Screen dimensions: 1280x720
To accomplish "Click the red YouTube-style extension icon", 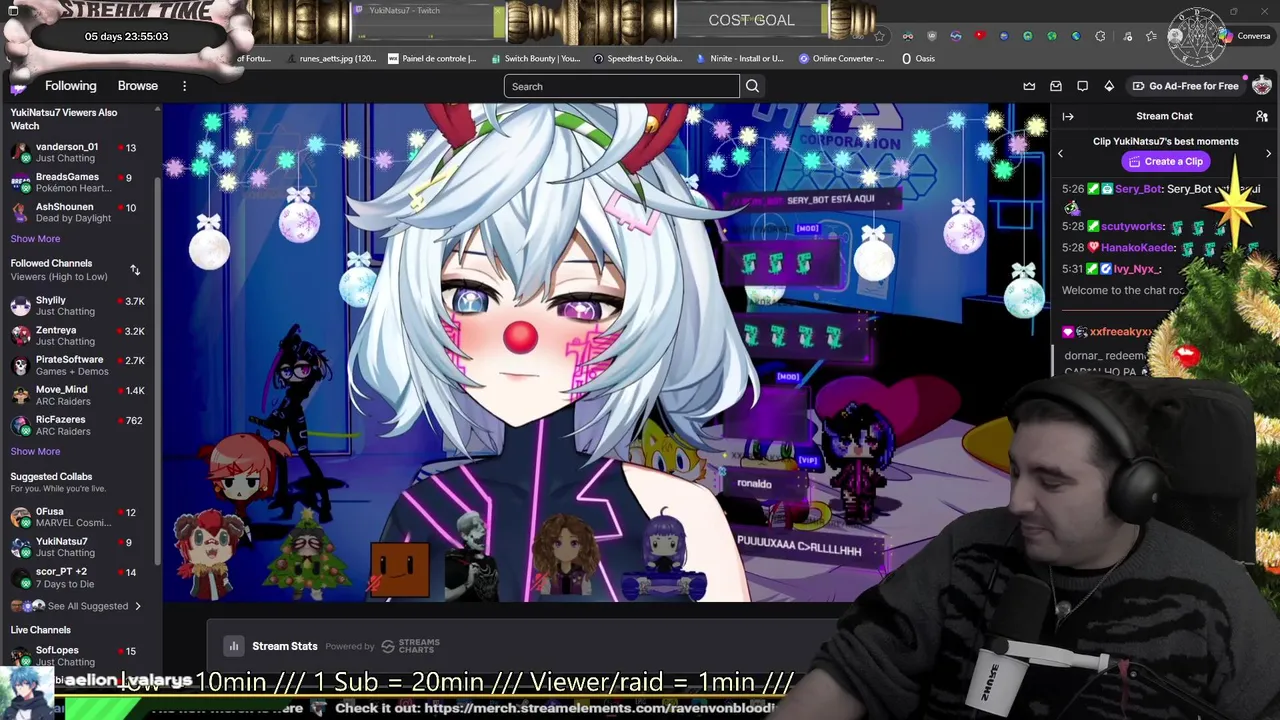I will coord(980,36).
